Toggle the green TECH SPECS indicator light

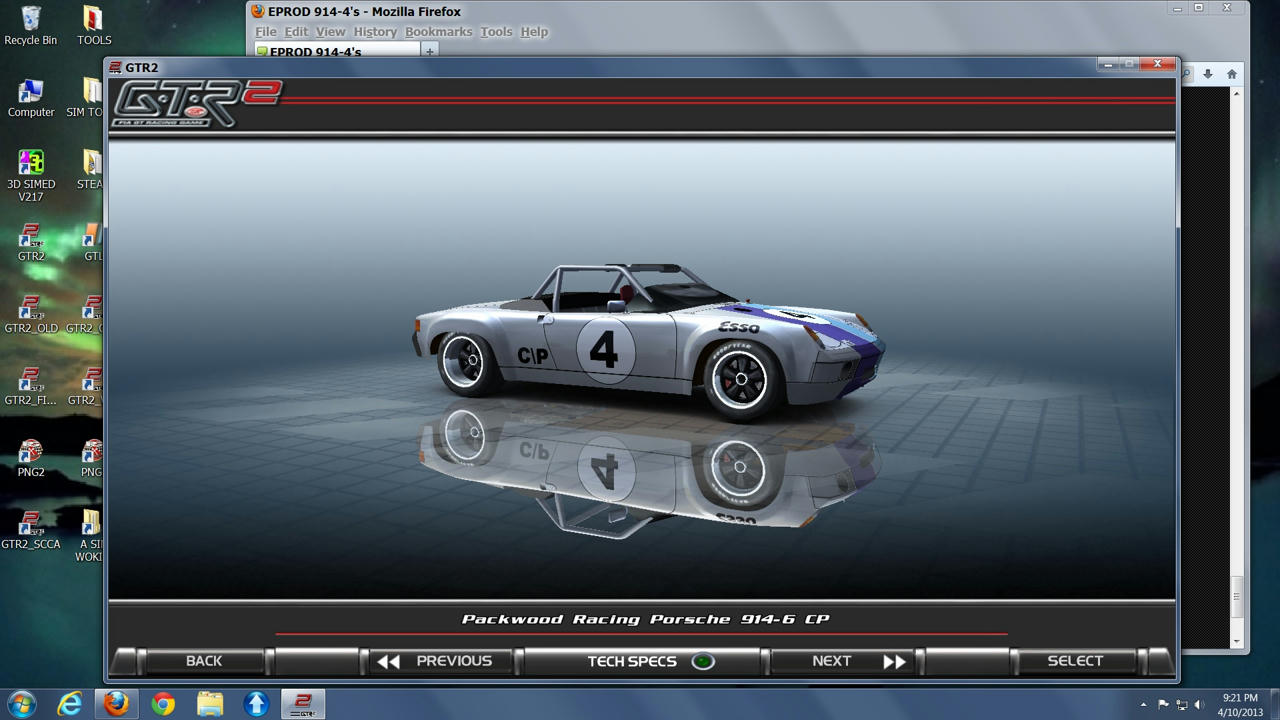pos(703,661)
